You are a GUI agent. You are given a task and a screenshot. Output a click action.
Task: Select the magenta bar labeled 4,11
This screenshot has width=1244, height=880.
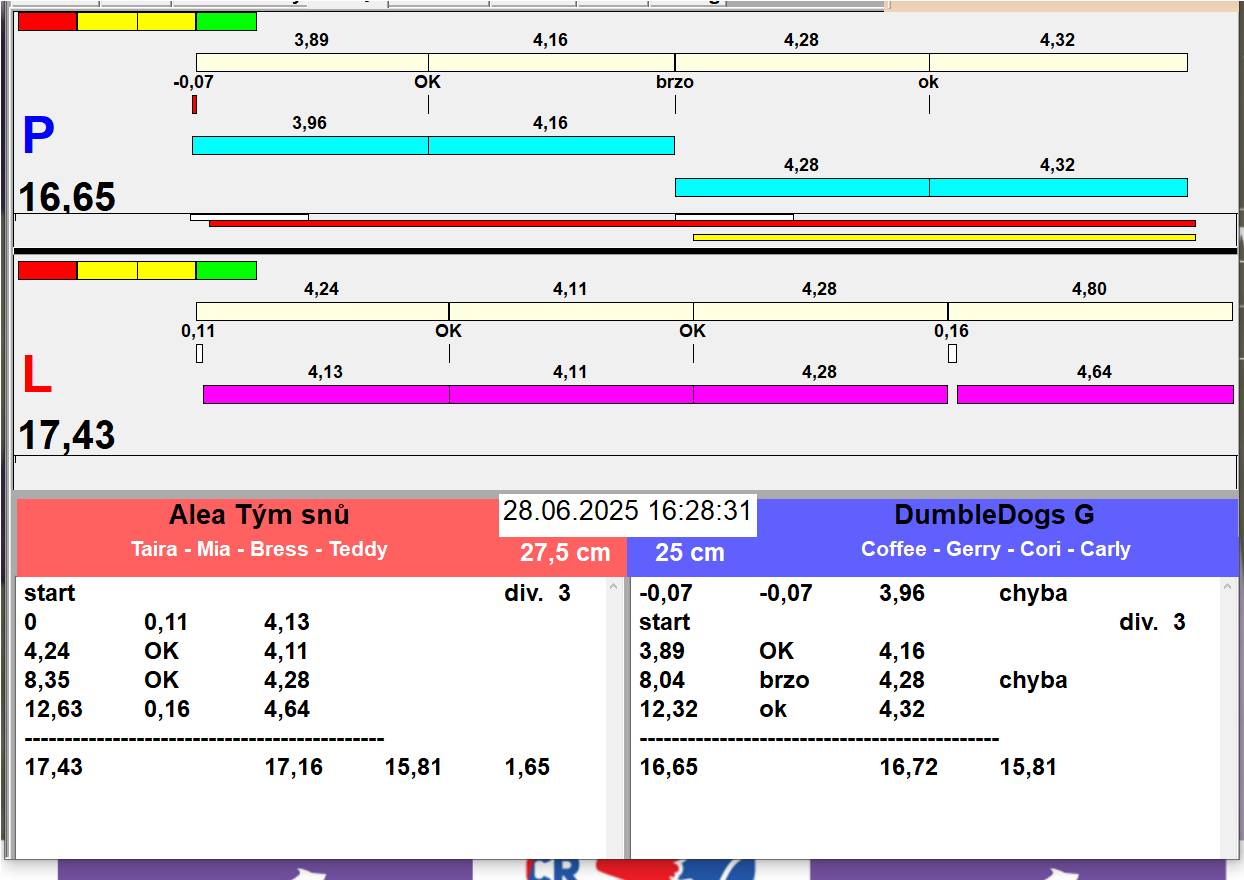click(571, 394)
